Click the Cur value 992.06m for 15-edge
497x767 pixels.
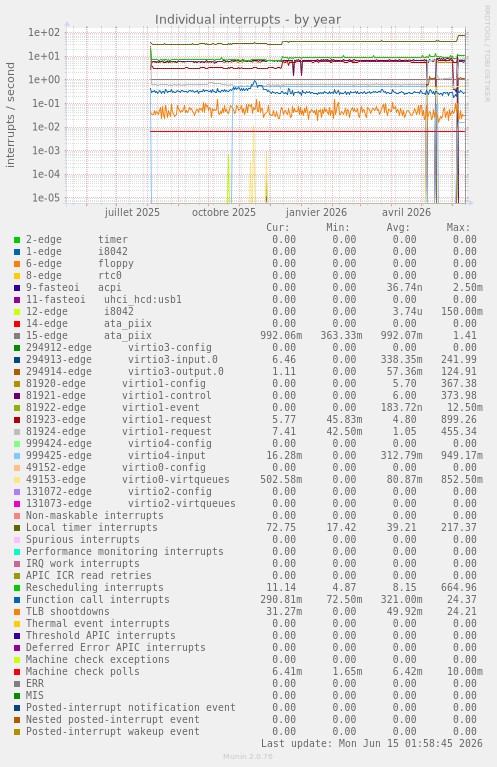tap(281, 336)
